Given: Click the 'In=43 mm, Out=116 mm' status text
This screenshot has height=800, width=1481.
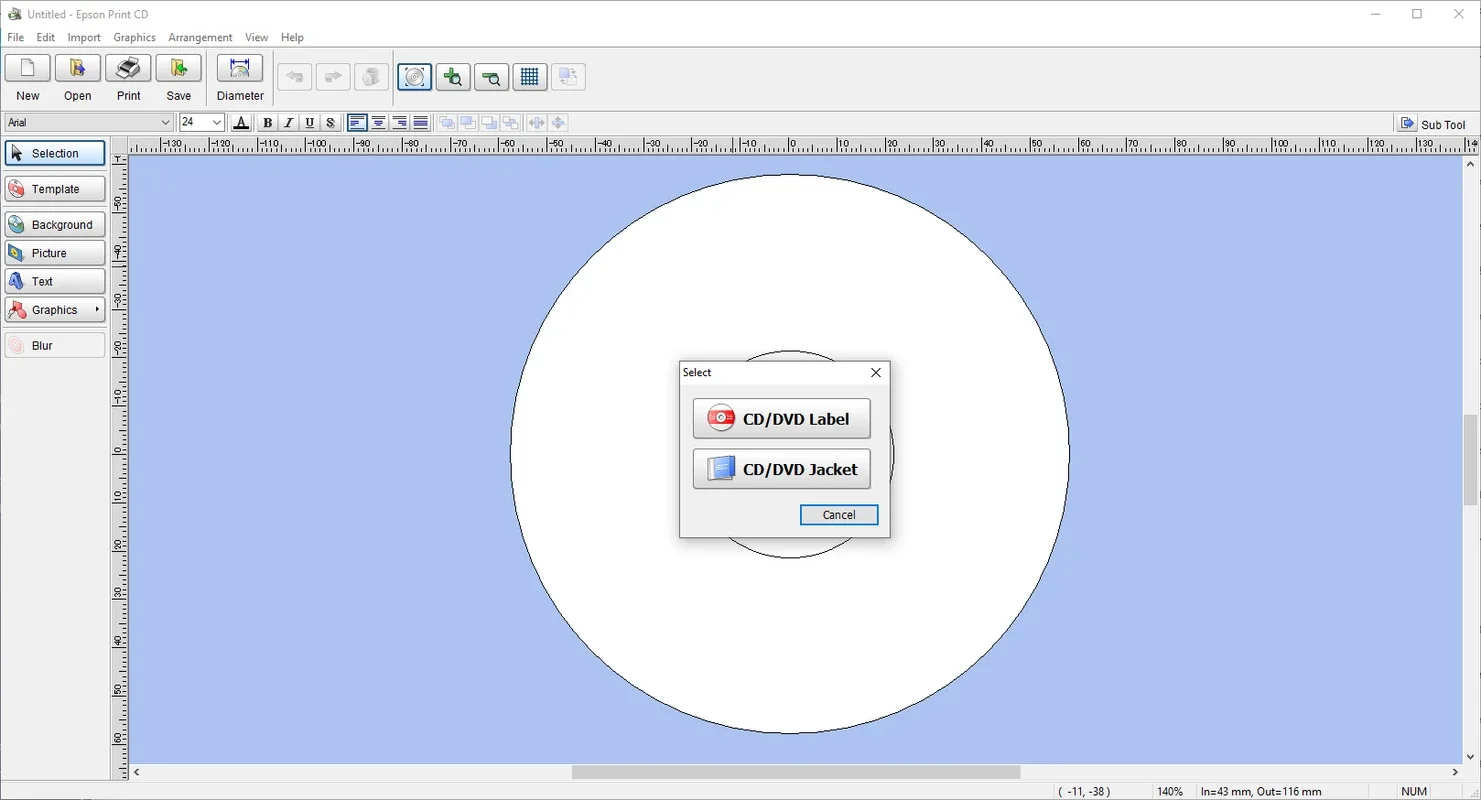Looking at the screenshot, I should coord(1261,792).
